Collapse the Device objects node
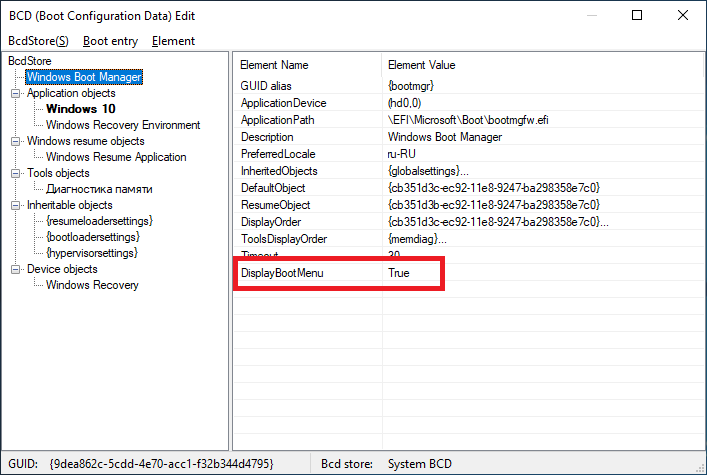The width and height of the screenshot is (707, 475). pyautogui.click(x=15, y=269)
